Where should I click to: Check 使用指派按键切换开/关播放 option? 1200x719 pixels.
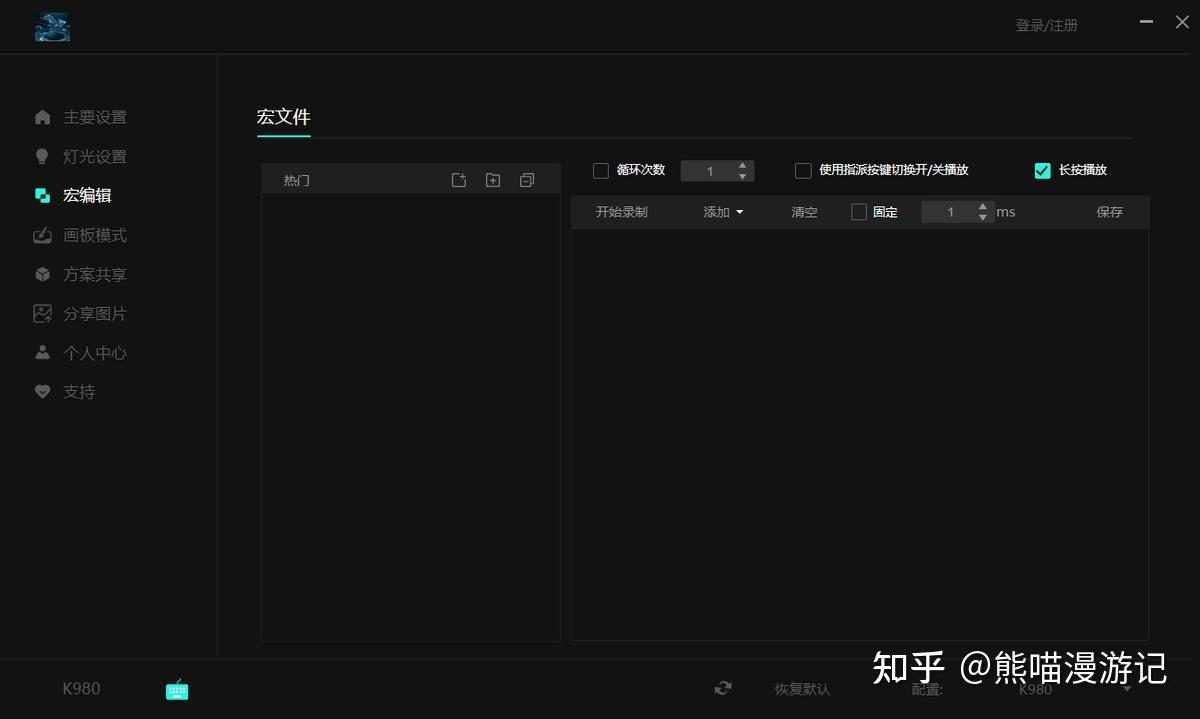pos(803,170)
